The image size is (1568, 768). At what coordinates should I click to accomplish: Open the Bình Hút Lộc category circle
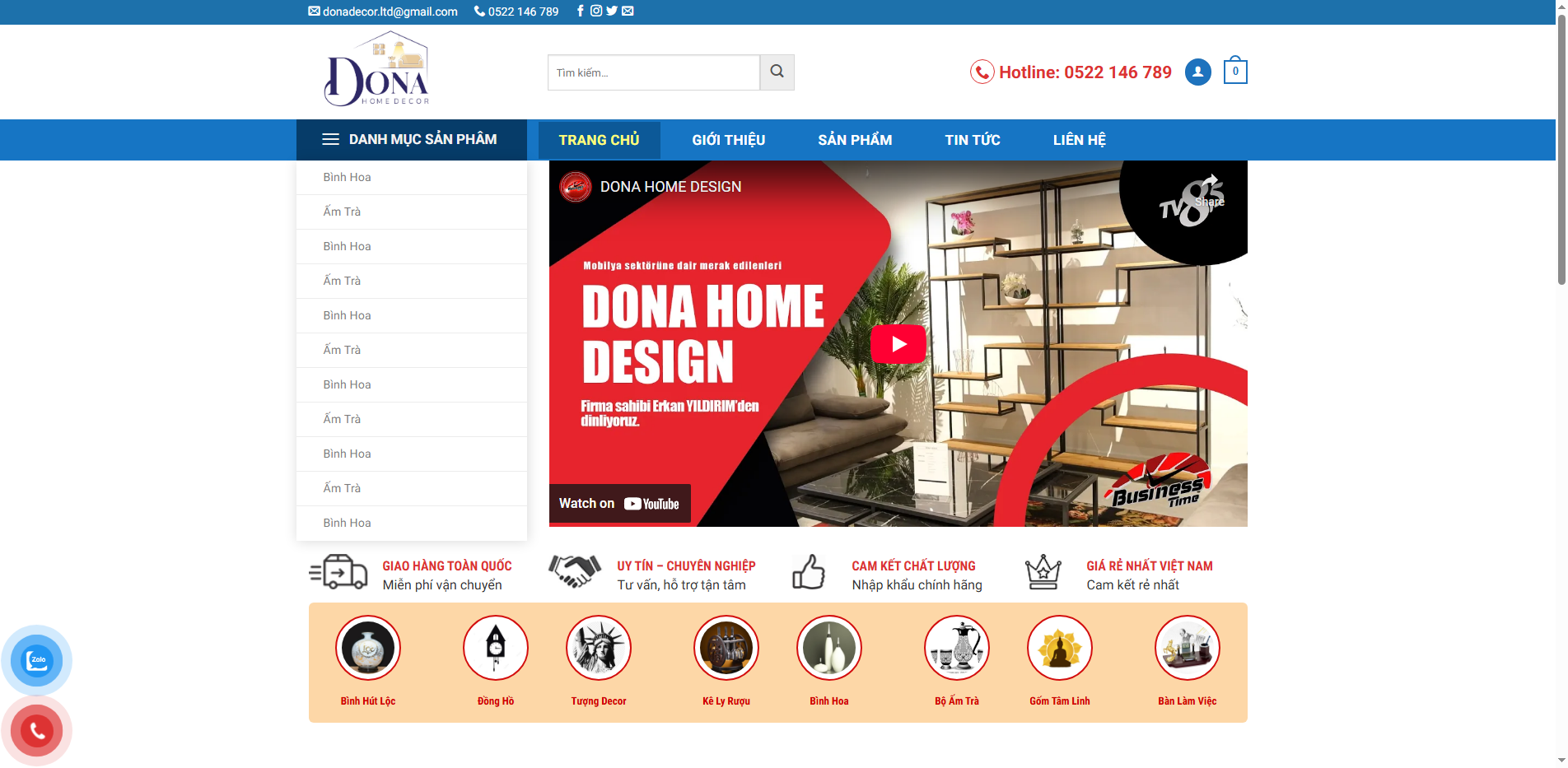pos(368,648)
